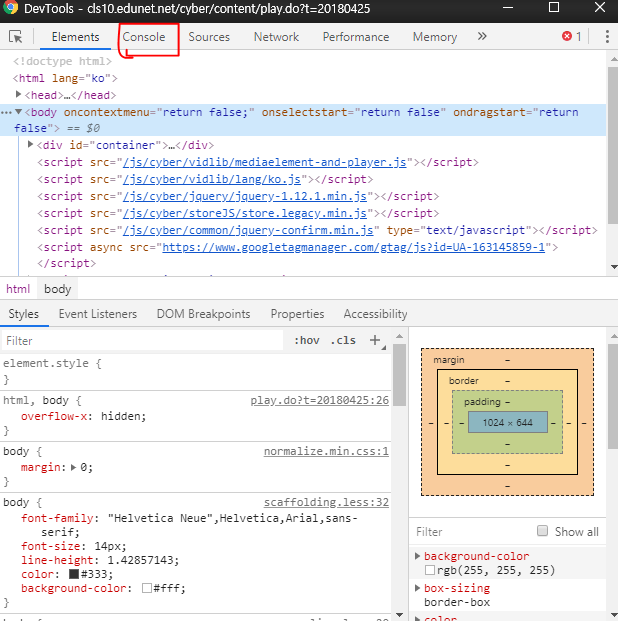Expand the head element node
Screen dimensions: 618x621
point(18,94)
